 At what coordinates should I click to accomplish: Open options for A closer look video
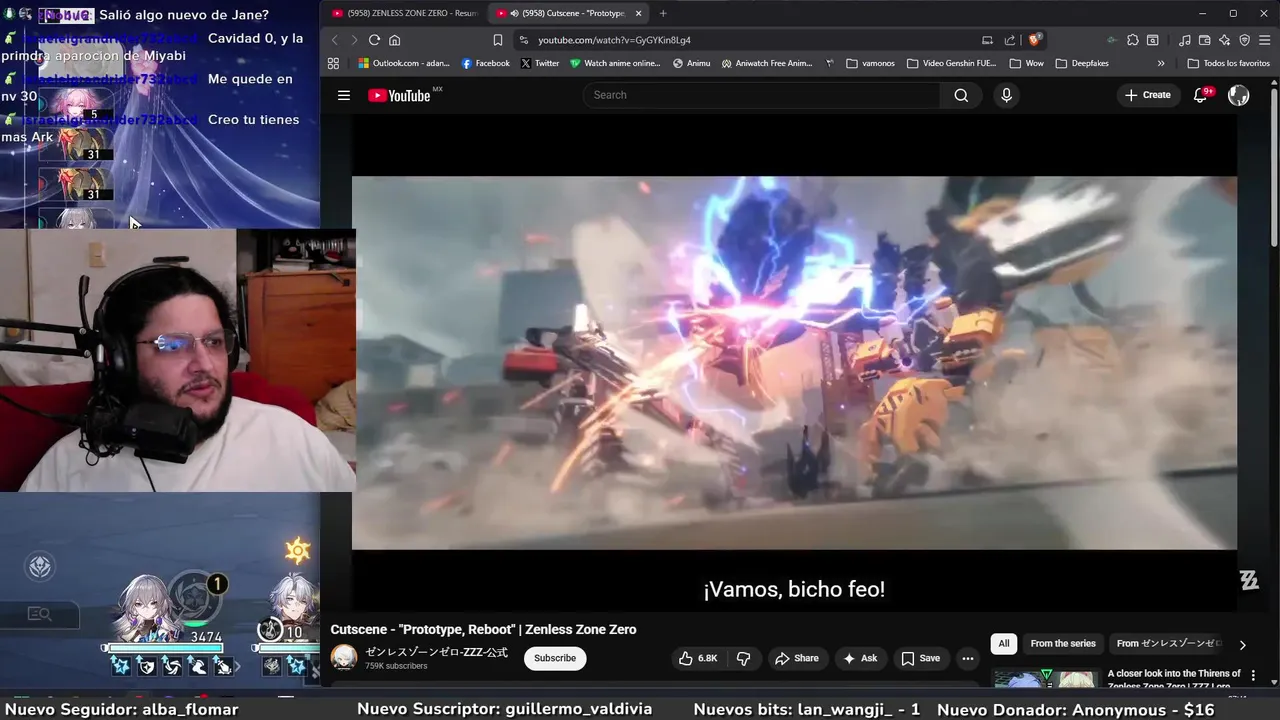click(1253, 676)
